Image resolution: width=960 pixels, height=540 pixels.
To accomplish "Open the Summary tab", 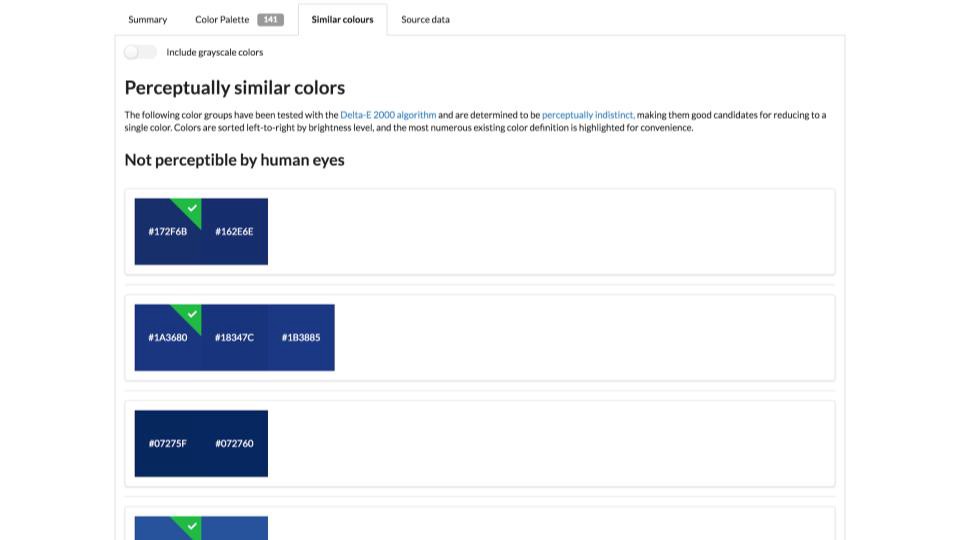I will pyautogui.click(x=148, y=20).
